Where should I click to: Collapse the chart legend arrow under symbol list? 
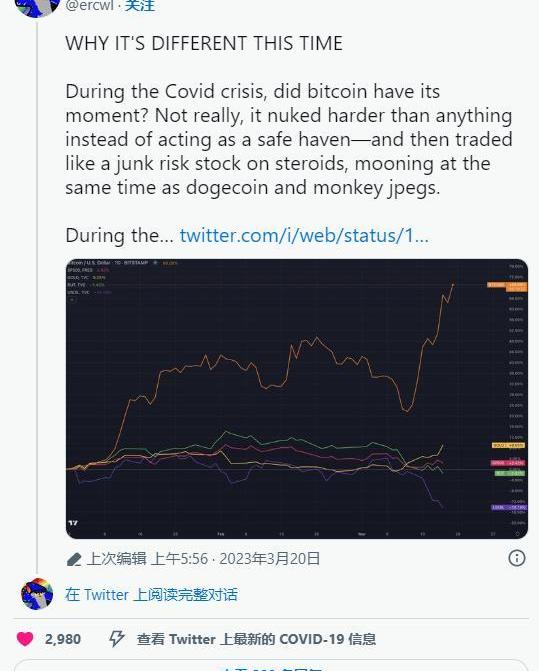pyautogui.click(x=73, y=300)
